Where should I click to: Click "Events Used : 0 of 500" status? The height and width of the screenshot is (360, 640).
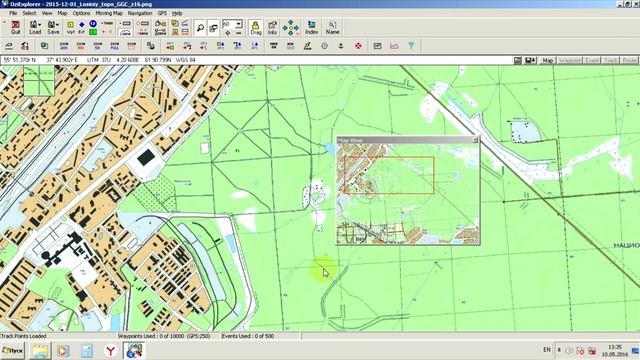pyautogui.click(x=248, y=336)
